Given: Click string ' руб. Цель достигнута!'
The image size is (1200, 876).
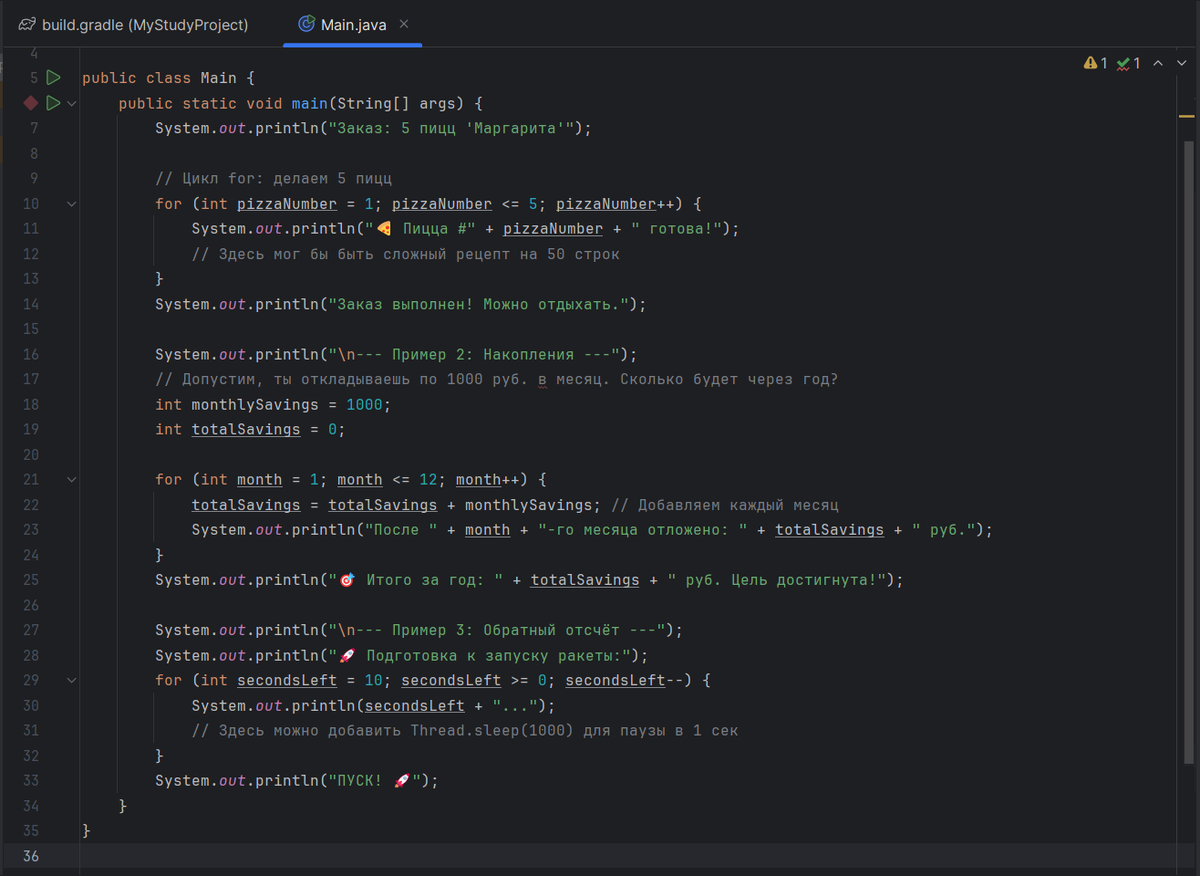Looking at the screenshot, I should pos(776,580).
